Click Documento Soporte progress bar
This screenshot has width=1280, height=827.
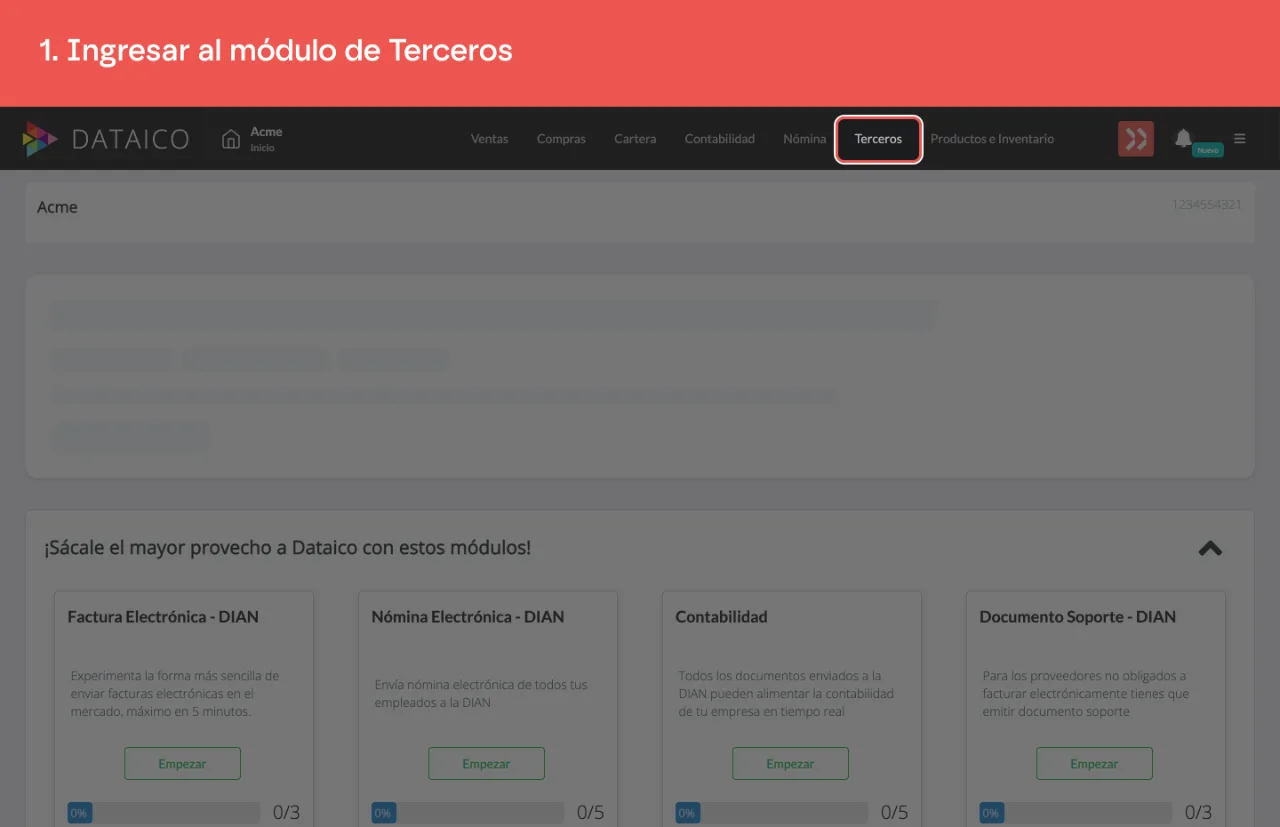(x=1076, y=813)
